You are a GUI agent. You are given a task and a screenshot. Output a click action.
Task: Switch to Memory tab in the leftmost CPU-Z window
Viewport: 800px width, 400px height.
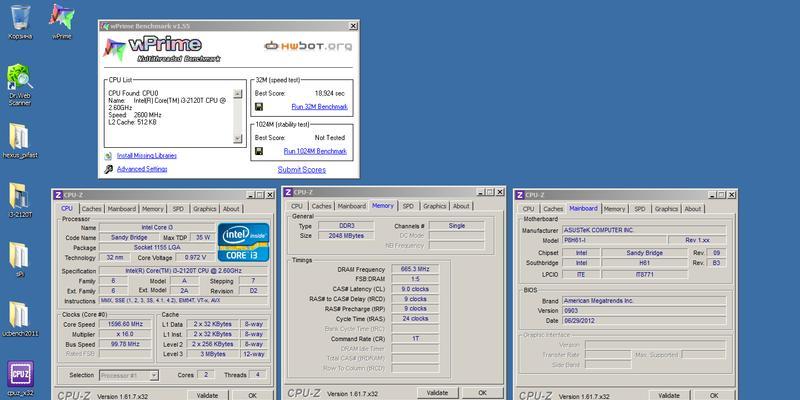[x=153, y=209]
